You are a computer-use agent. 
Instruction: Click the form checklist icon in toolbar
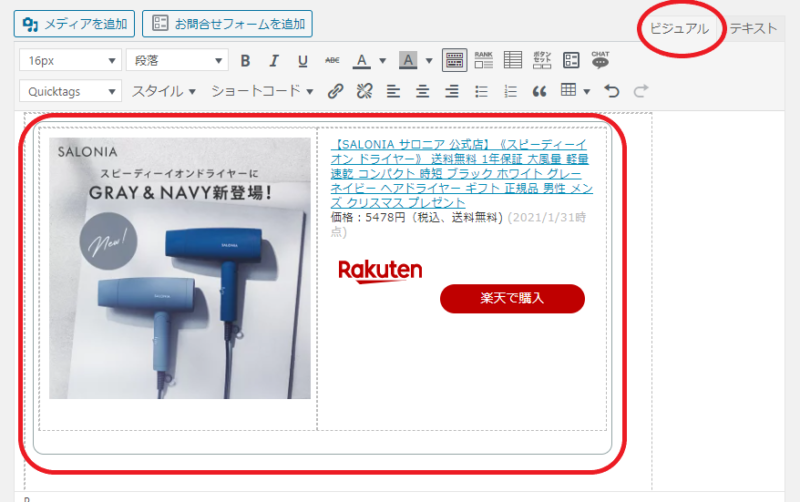click(x=571, y=60)
